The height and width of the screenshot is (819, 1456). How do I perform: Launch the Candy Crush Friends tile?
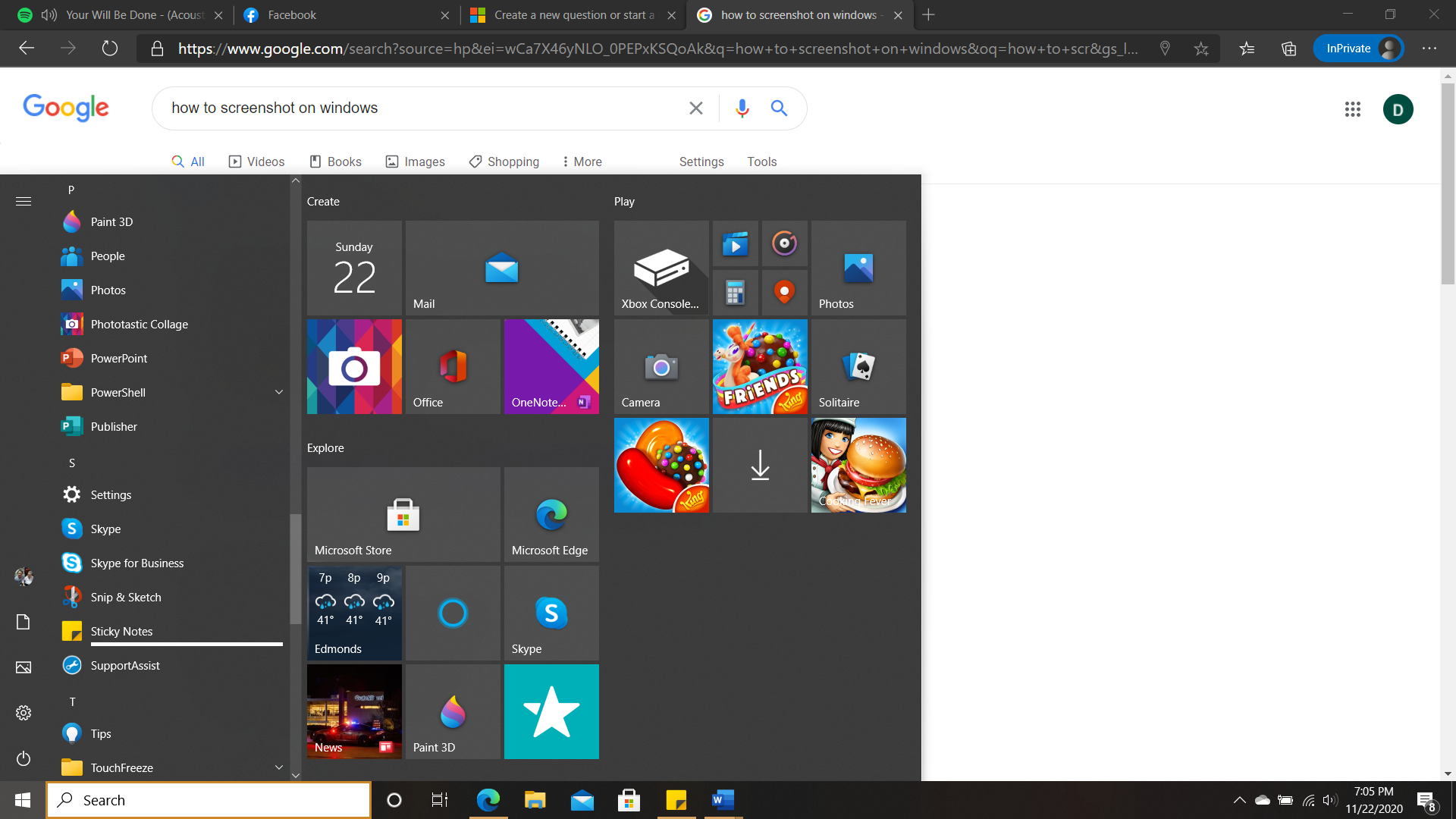tap(760, 366)
